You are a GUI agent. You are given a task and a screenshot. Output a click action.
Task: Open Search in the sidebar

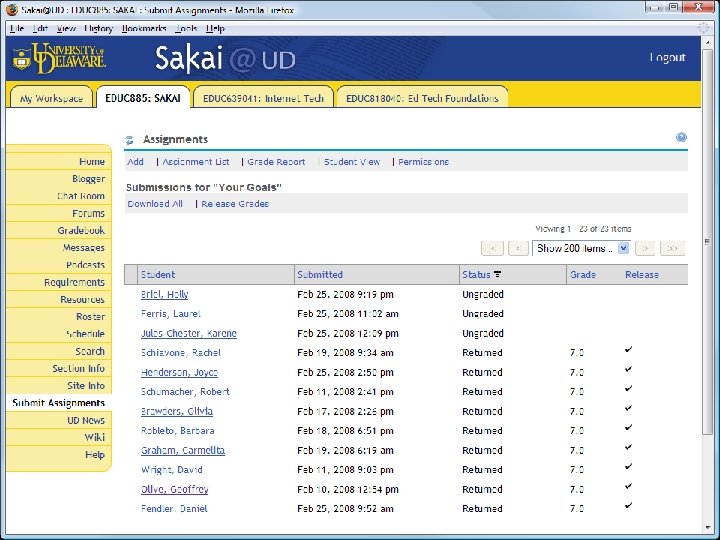point(90,351)
